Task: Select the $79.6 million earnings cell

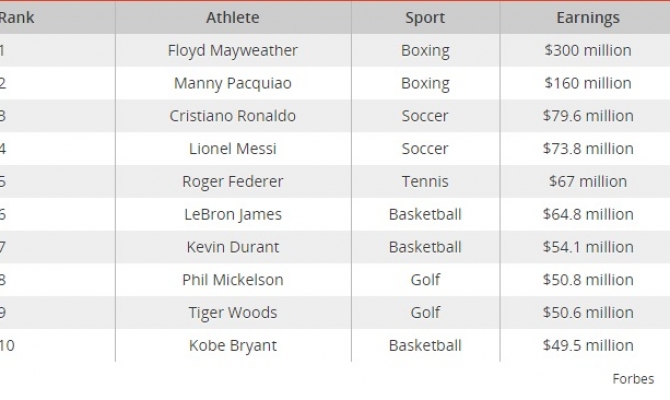Action: pyautogui.click(x=588, y=116)
